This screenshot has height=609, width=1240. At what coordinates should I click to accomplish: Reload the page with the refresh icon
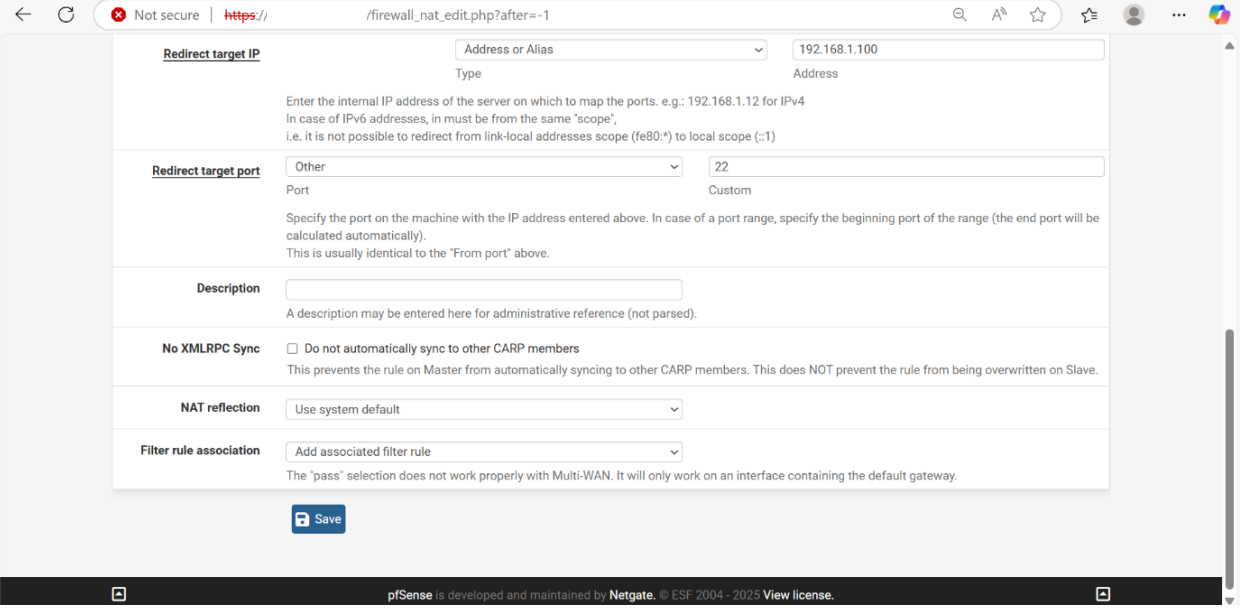tap(66, 15)
